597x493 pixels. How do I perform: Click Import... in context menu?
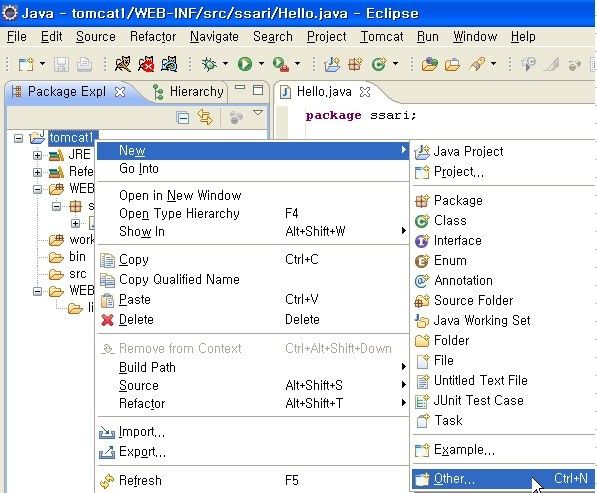[253, 432]
